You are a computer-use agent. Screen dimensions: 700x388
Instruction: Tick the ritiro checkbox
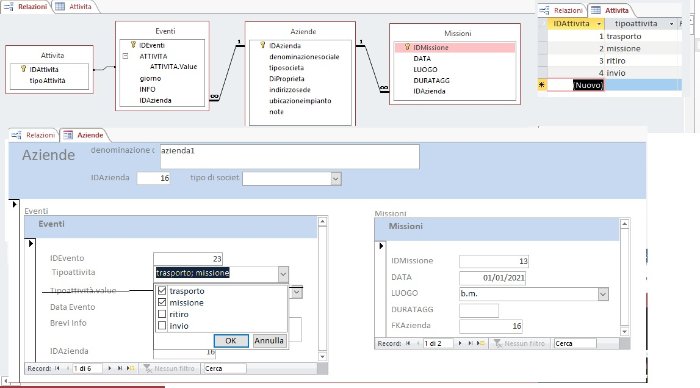(162, 314)
